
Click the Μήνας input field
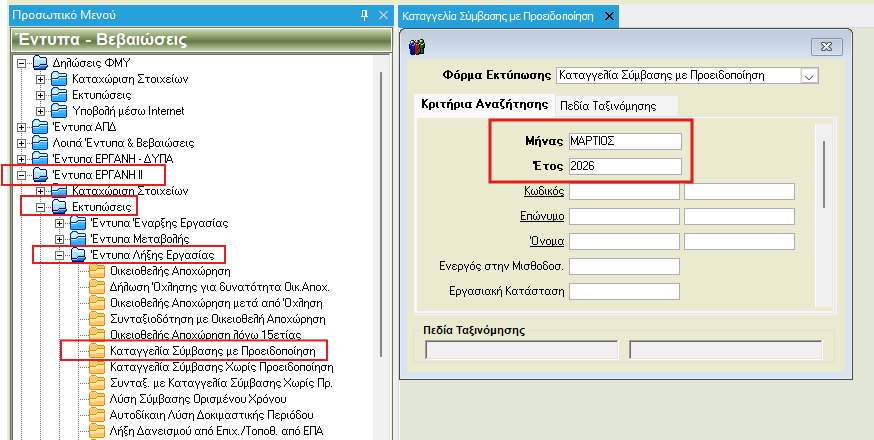[x=624, y=141]
